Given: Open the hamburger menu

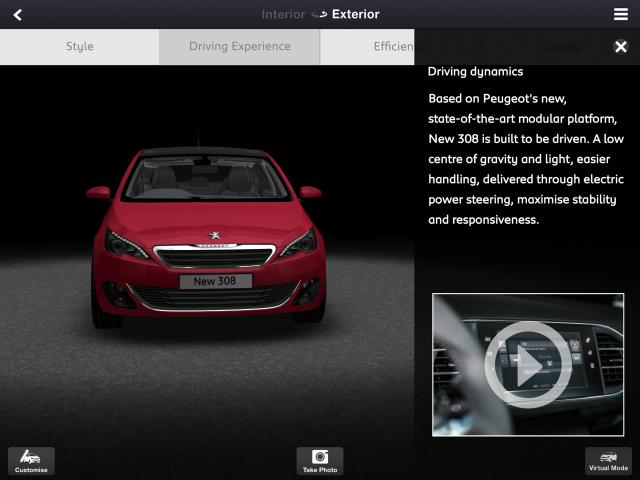Looking at the screenshot, I should coord(621,14).
